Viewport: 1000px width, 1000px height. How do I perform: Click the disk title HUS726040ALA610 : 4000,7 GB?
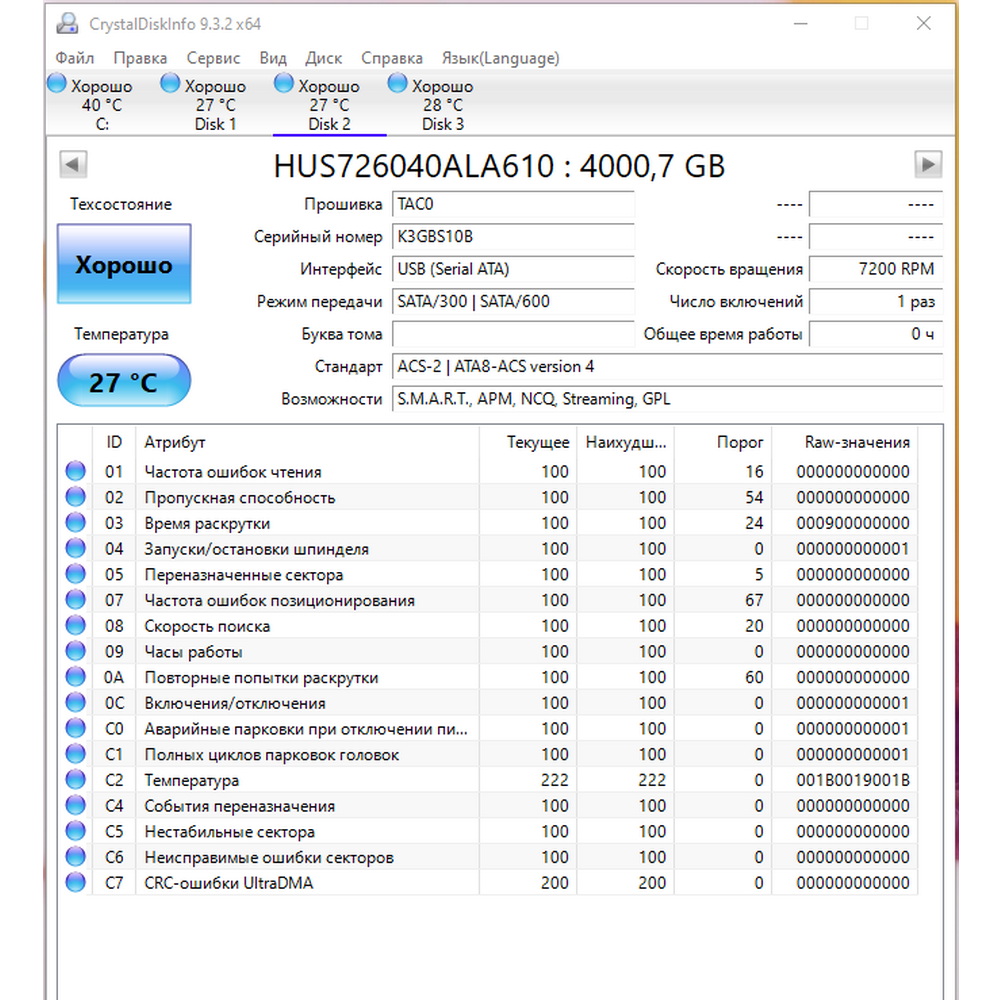click(x=499, y=166)
